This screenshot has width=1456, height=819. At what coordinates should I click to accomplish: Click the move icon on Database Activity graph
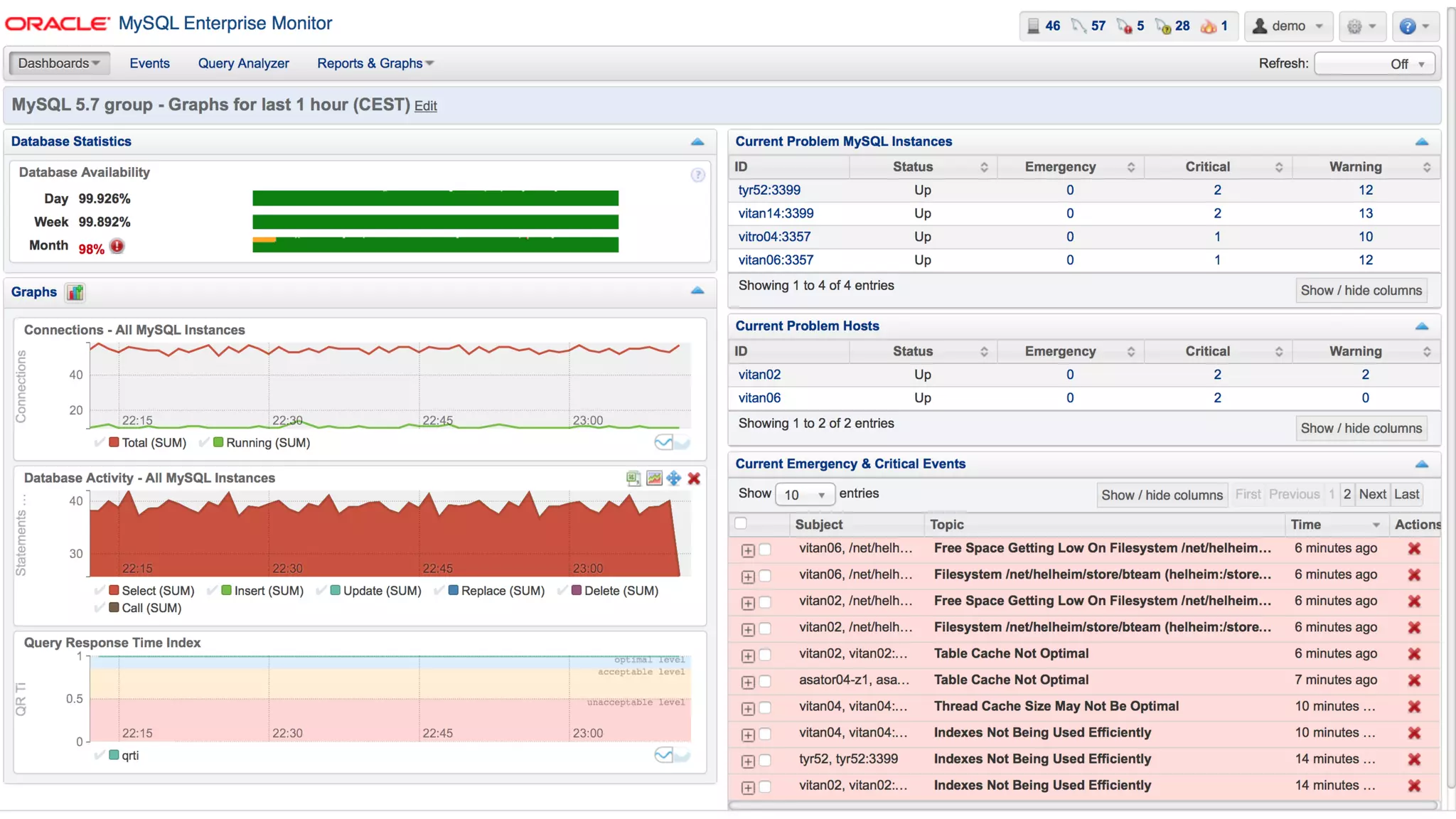pyautogui.click(x=674, y=478)
